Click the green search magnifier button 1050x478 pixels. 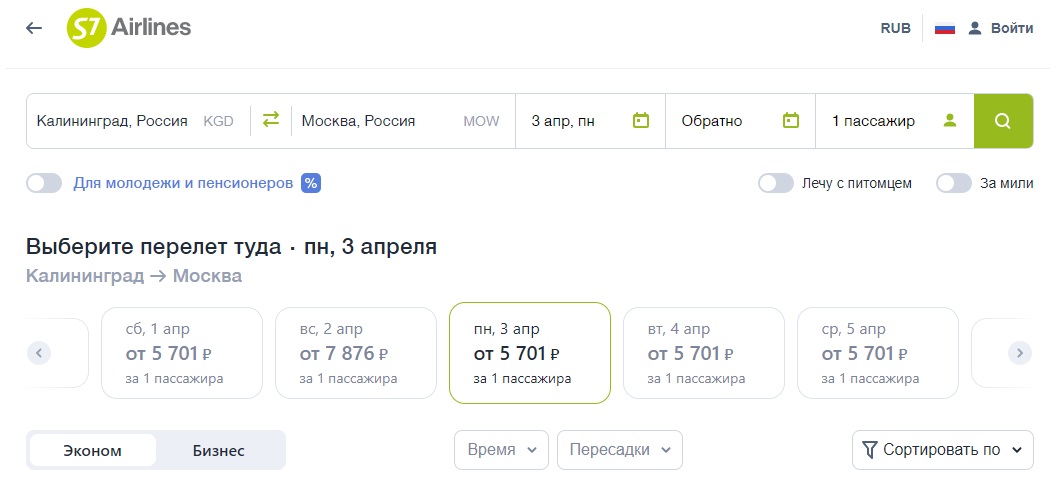point(1003,121)
